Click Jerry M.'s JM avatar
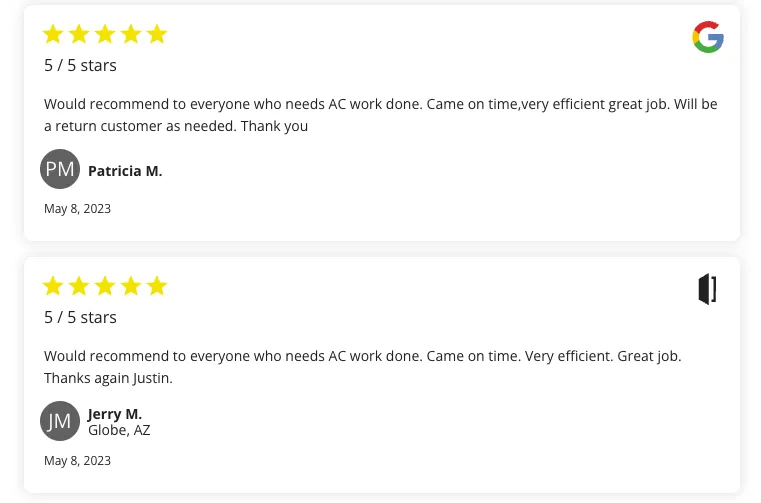761x503 pixels. pyautogui.click(x=60, y=421)
